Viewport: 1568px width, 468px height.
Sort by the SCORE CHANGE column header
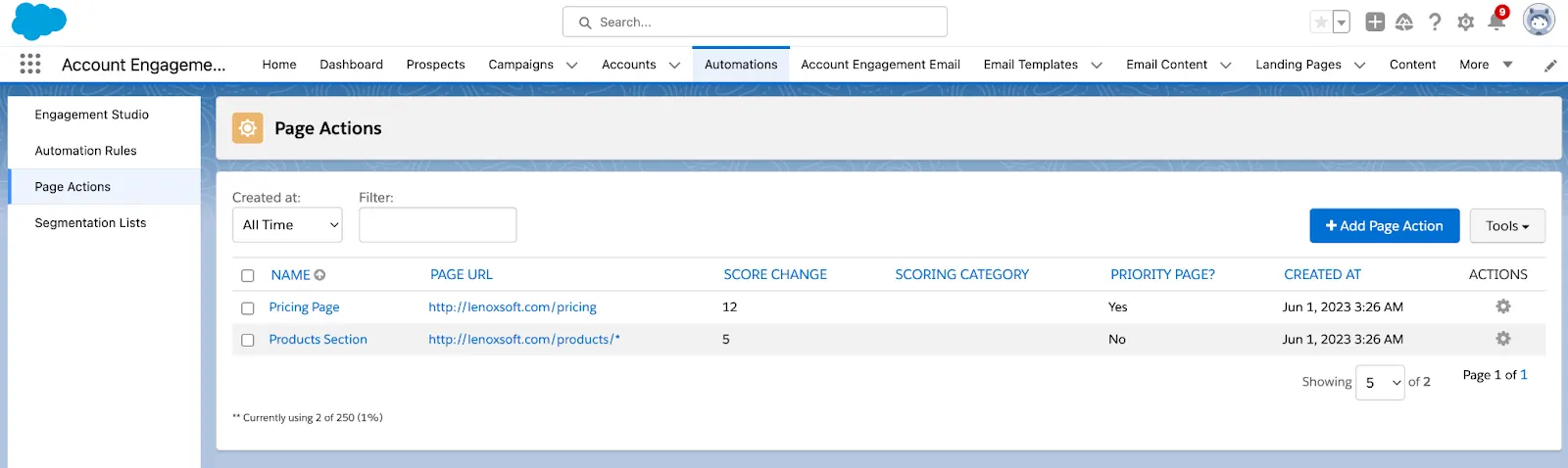775,275
